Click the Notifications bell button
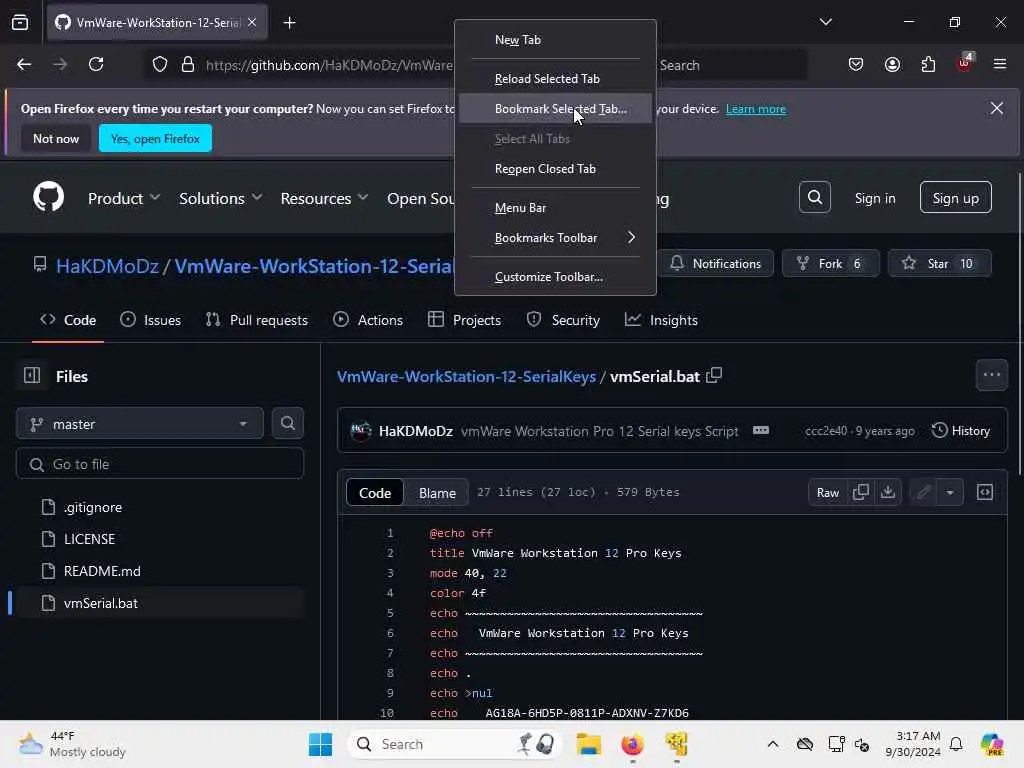The image size is (1024, 768). 715,263
